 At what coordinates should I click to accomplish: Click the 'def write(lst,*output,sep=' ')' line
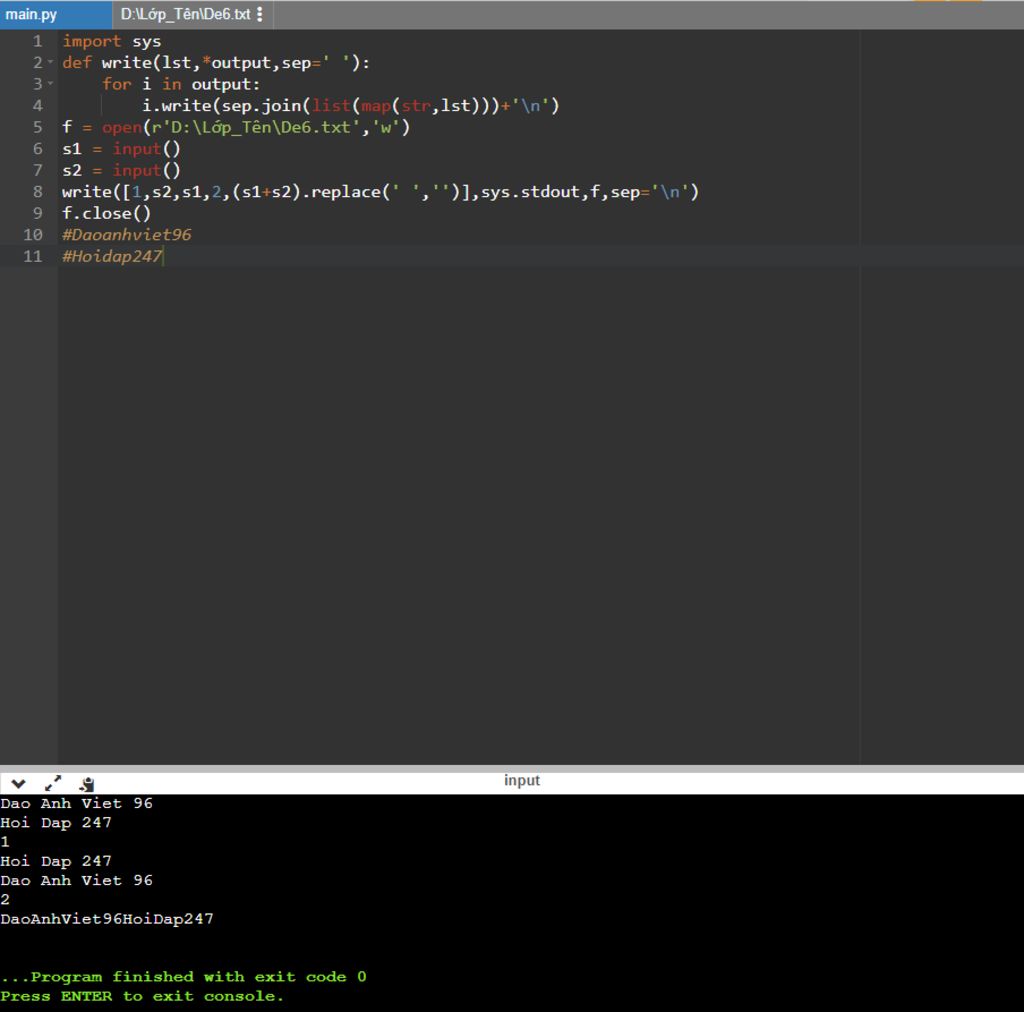click(216, 63)
